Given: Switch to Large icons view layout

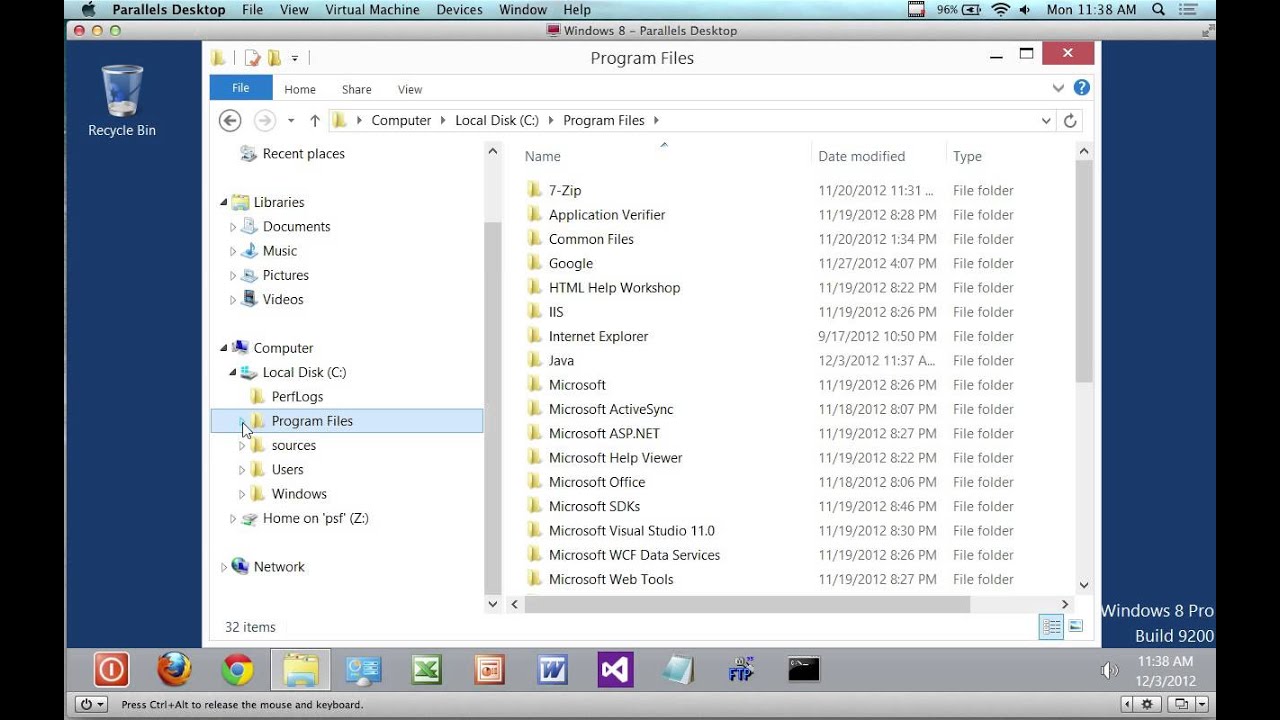Looking at the screenshot, I should click(x=1076, y=627).
